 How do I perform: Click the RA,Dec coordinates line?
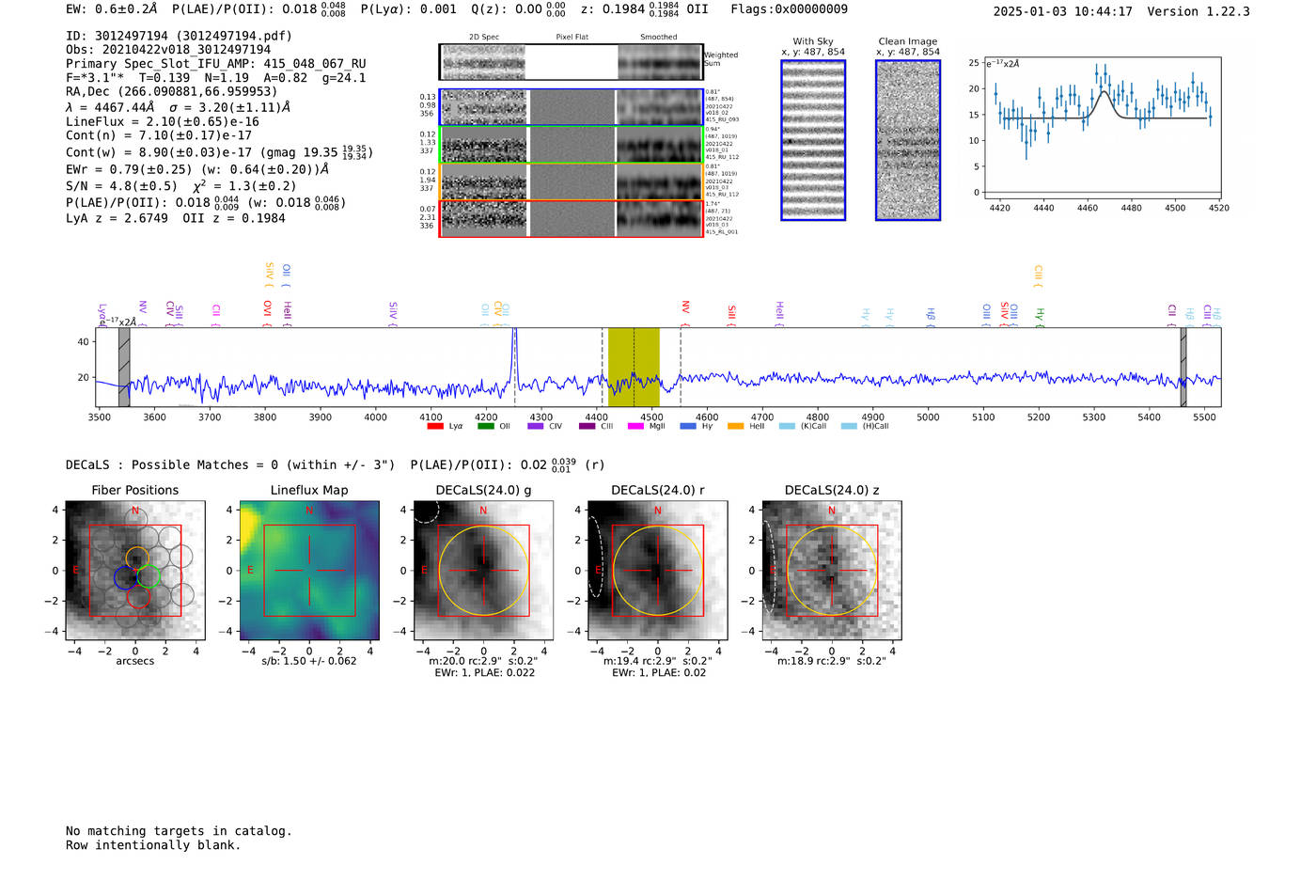pyautogui.click(x=172, y=92)
